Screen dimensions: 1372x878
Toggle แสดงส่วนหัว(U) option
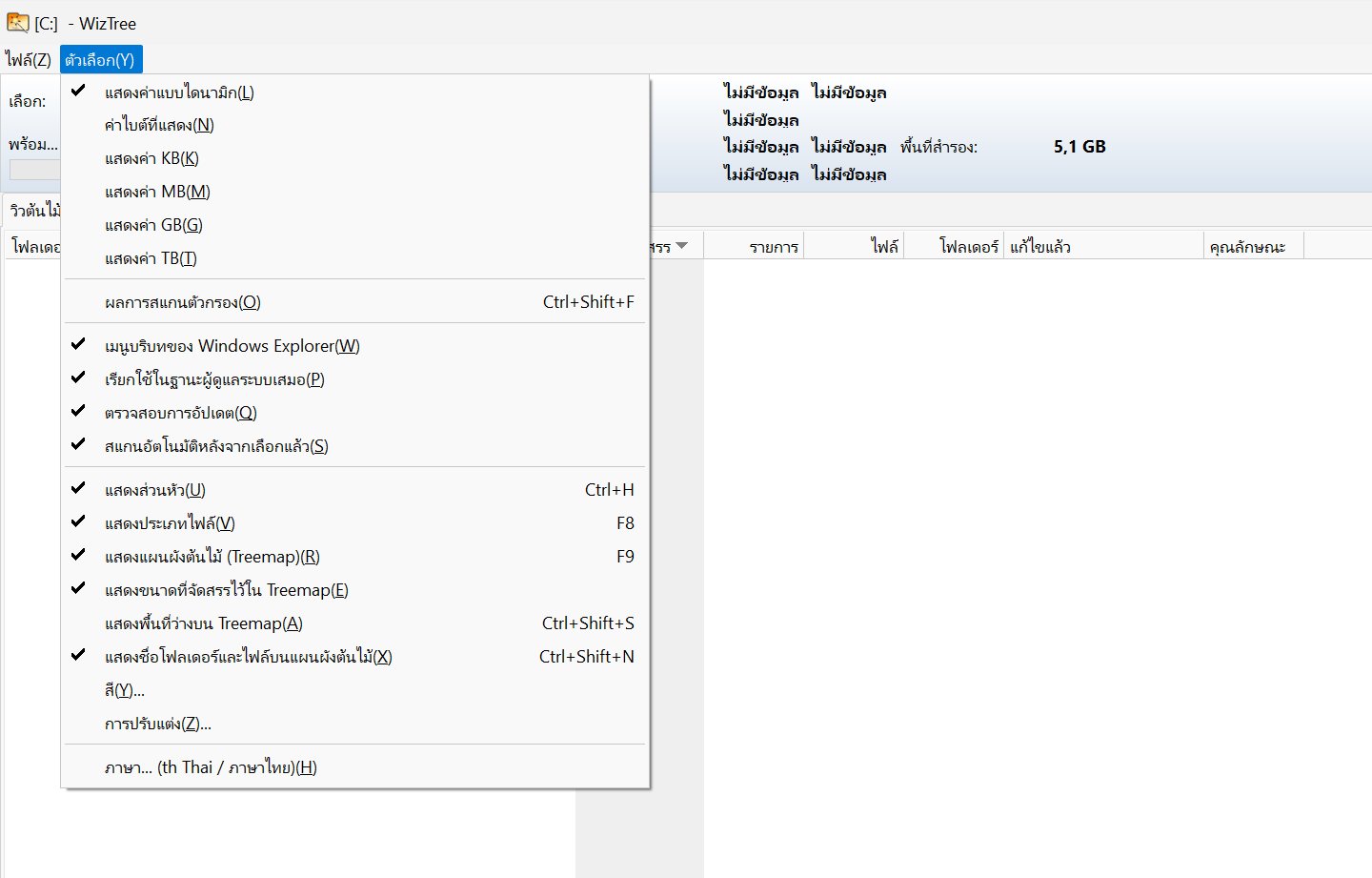pyautogui.click(x=355, y=490)
